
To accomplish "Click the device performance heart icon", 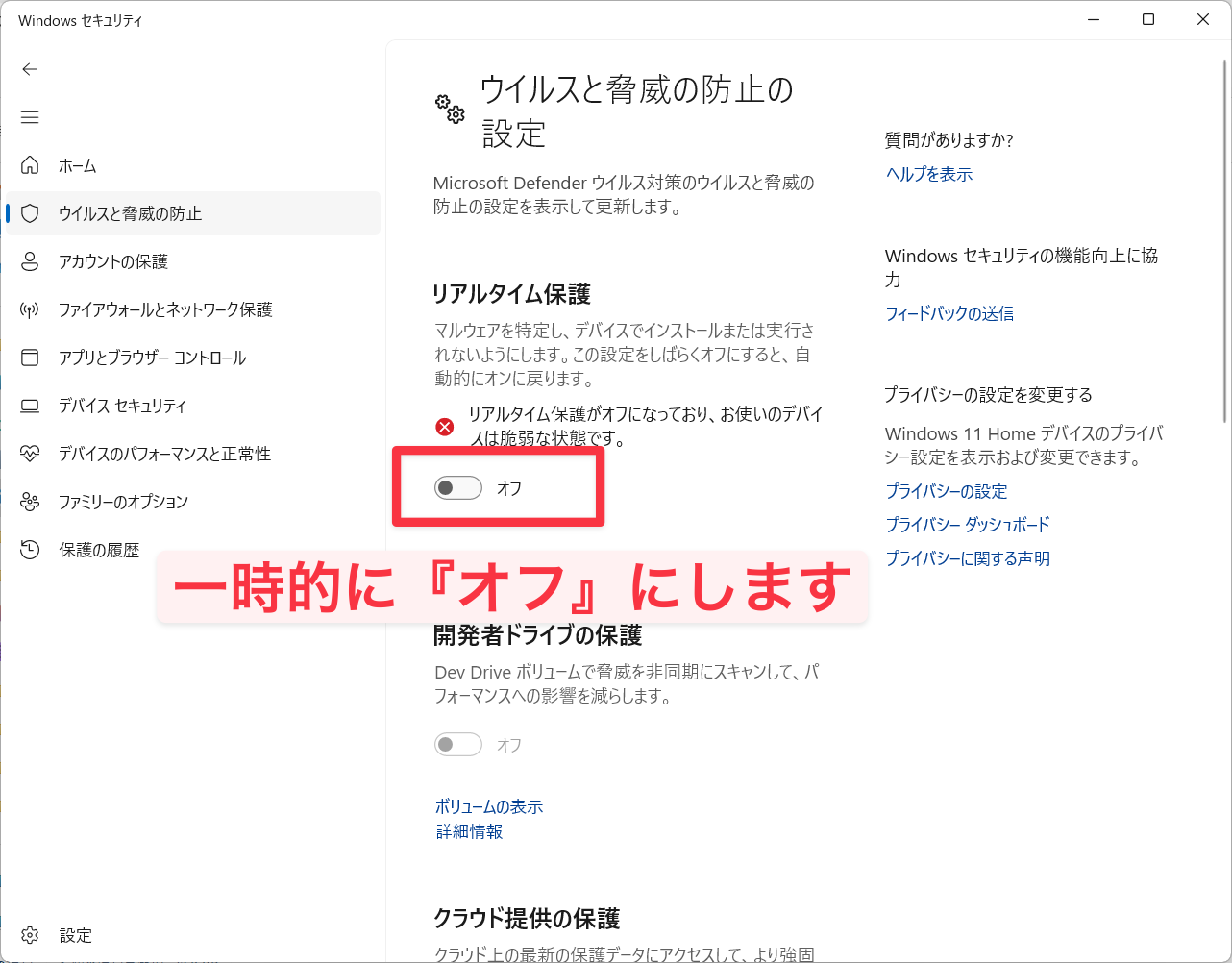I will click(30, 454).
